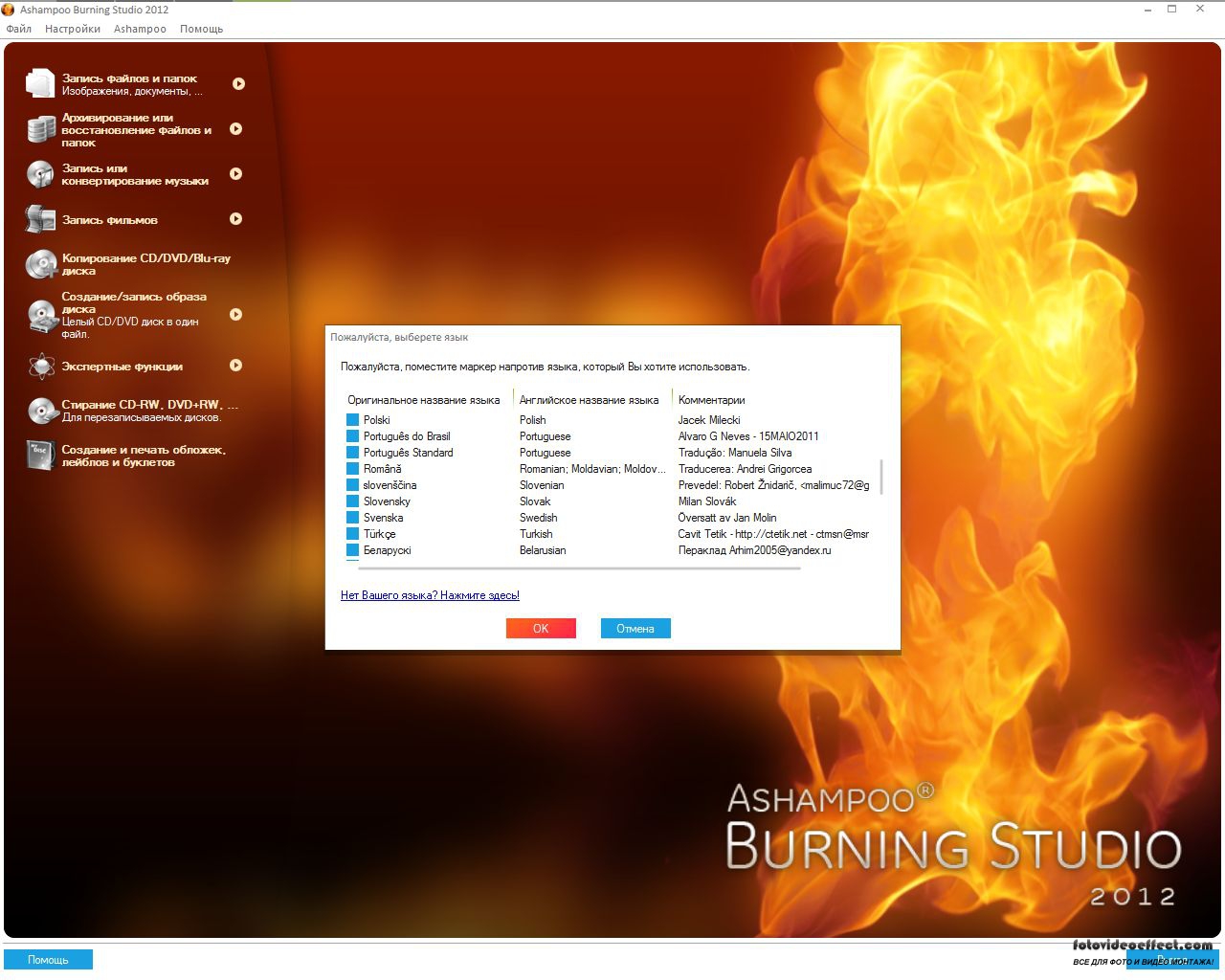Click the Turkish English name cell

(536, 534)
